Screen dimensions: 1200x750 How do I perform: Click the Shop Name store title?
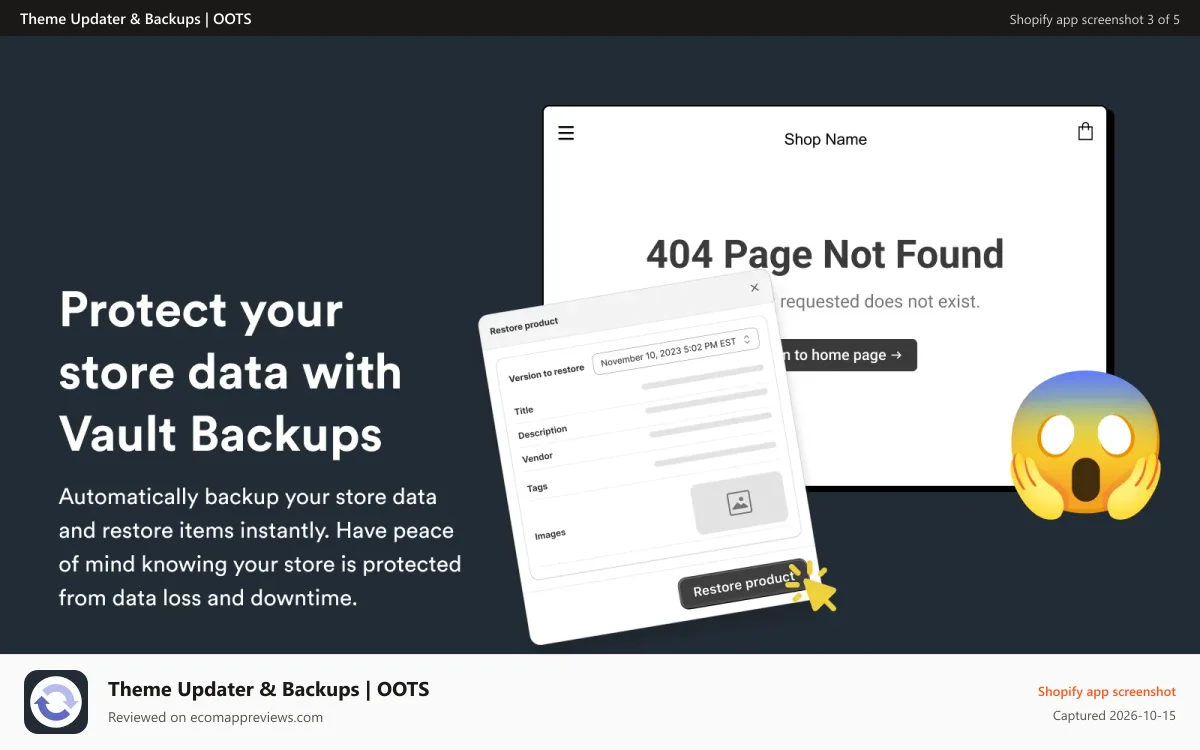pyautogui.click(x=825, y=139)
